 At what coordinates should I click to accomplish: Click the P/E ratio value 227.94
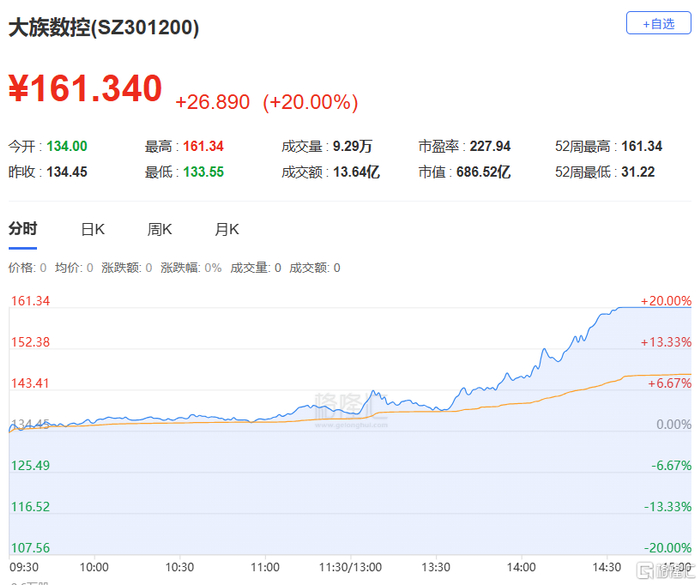[x=490, y=146]
